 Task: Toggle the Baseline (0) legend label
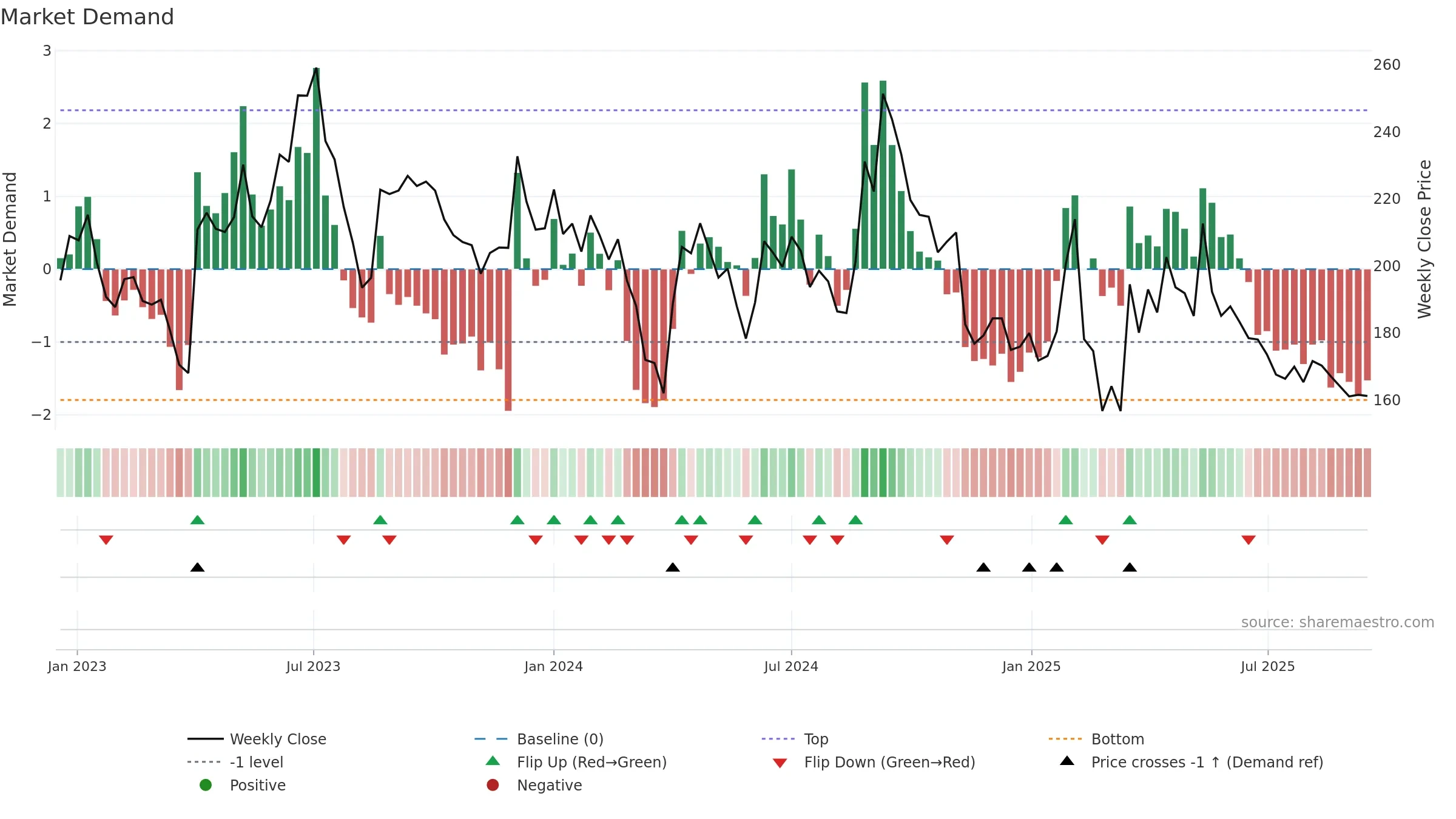point(560,739)
